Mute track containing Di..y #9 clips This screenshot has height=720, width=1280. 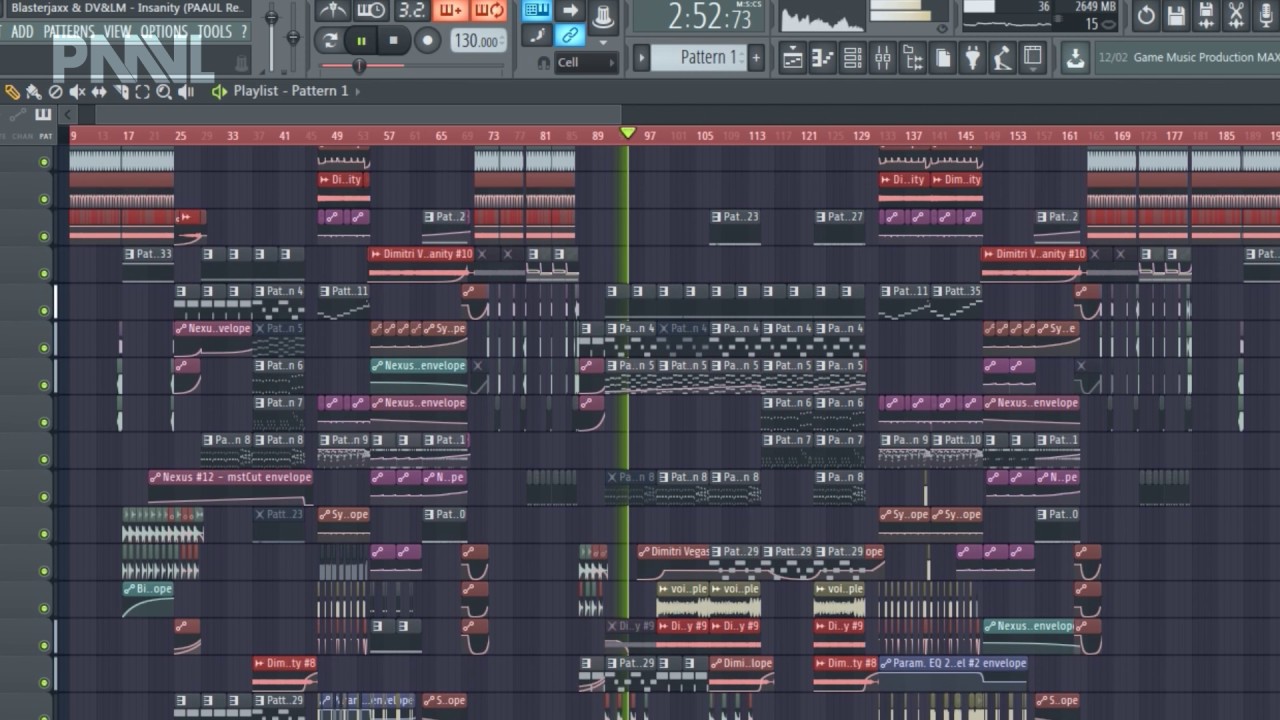(44, 645)
